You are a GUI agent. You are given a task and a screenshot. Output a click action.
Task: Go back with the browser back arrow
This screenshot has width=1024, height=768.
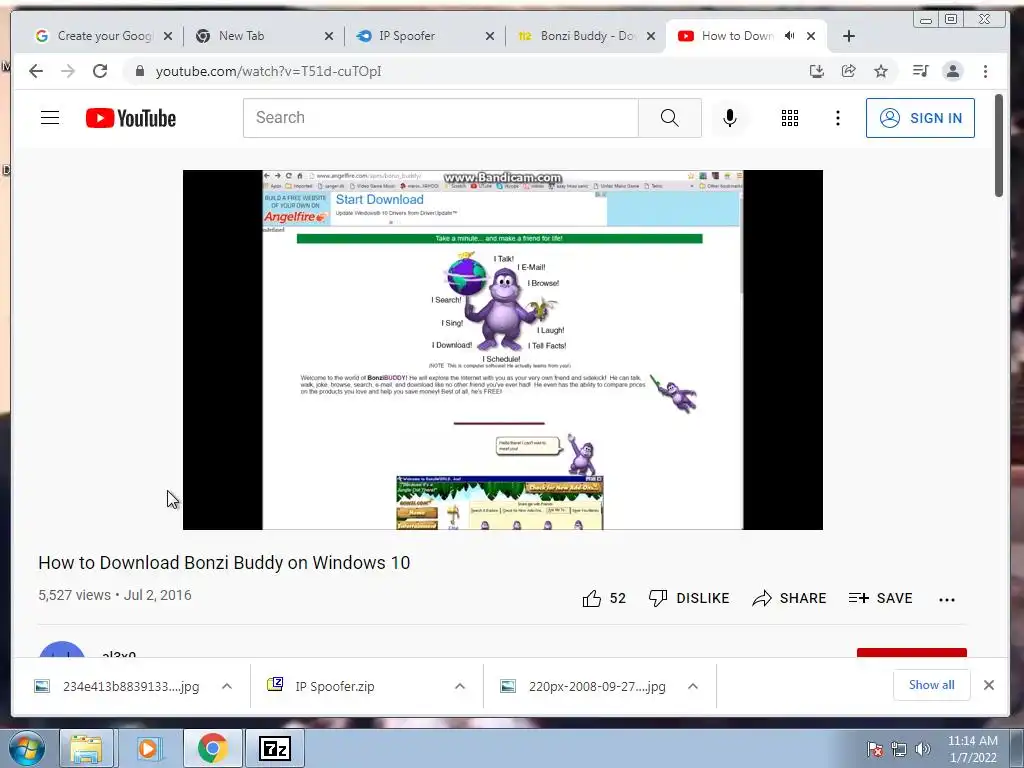tap(36, 71)
